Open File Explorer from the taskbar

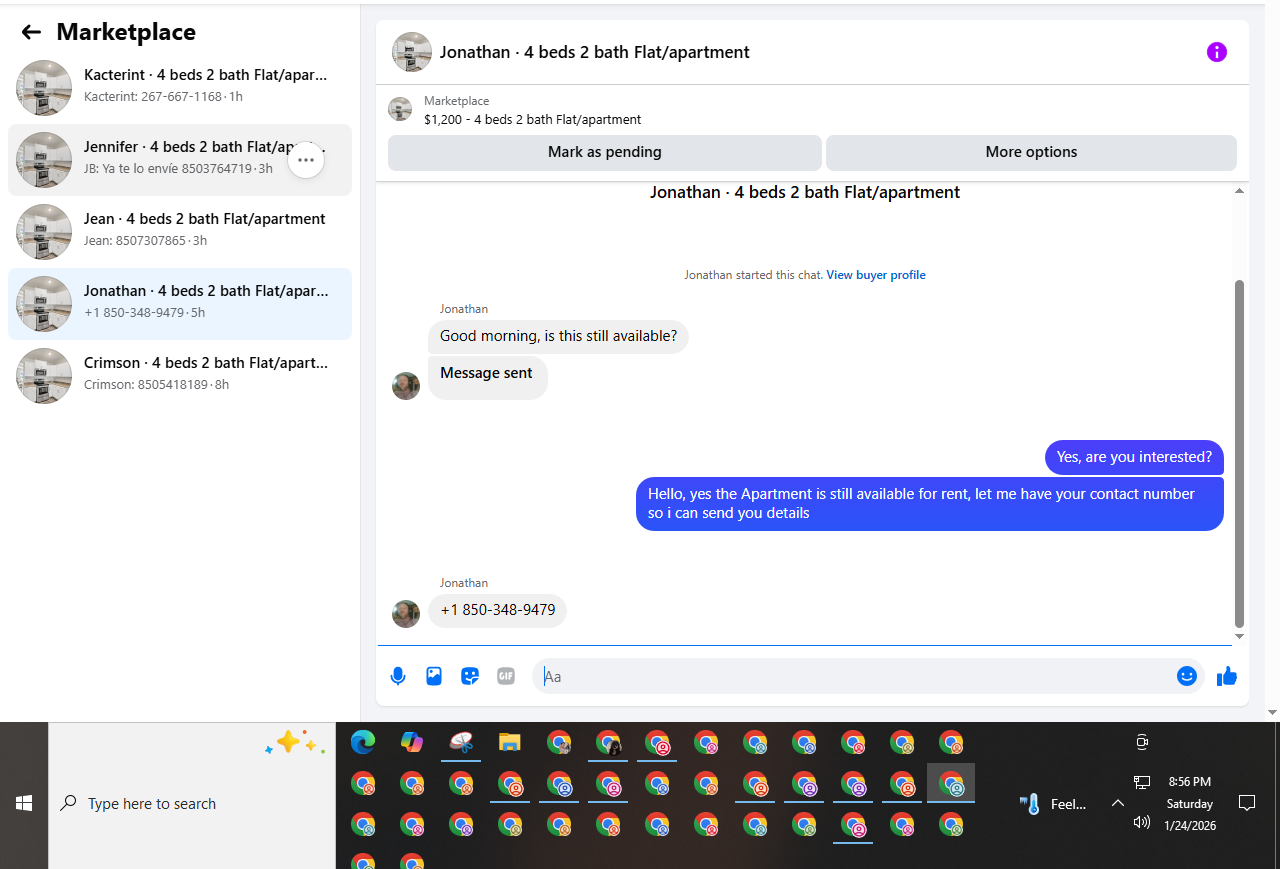(x=510, y=742)
